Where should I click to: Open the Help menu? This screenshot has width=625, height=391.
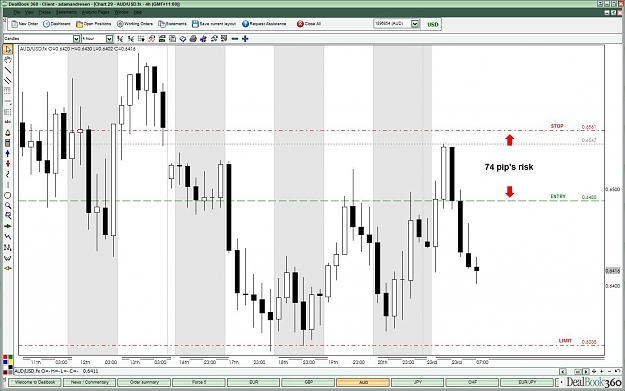138,12
